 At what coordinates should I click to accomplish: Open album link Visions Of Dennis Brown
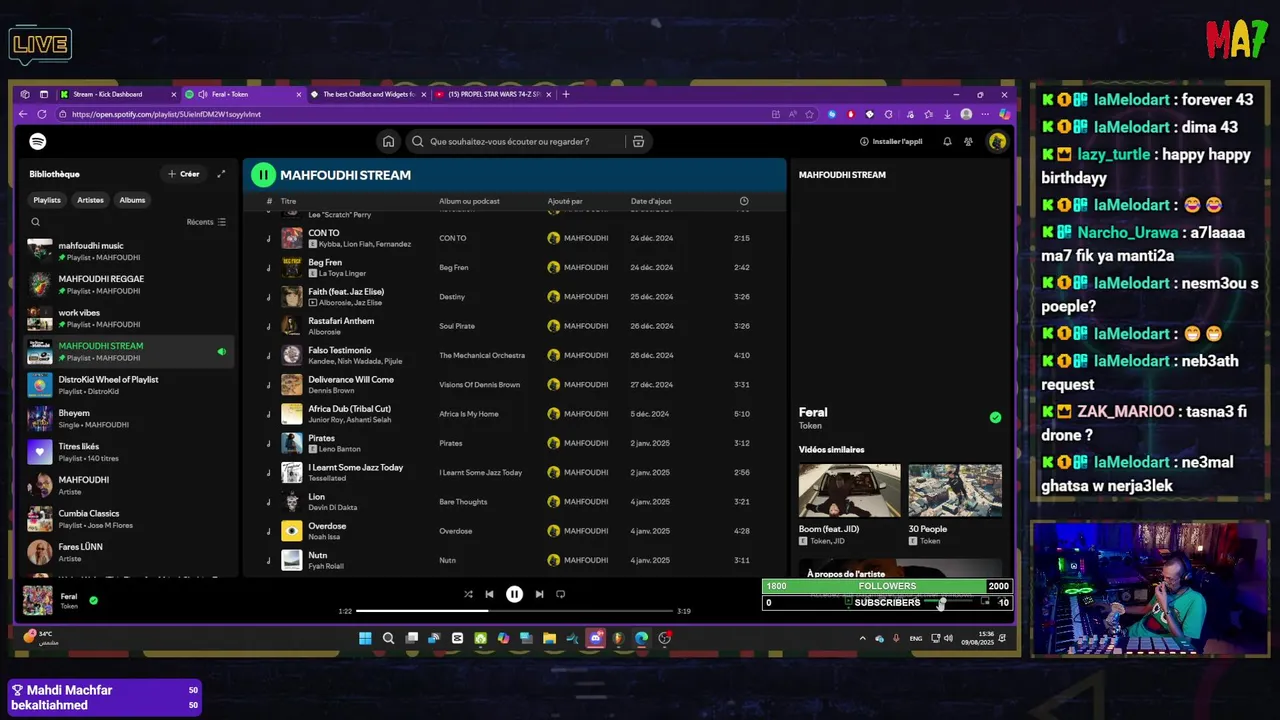(x=480, y=385)
